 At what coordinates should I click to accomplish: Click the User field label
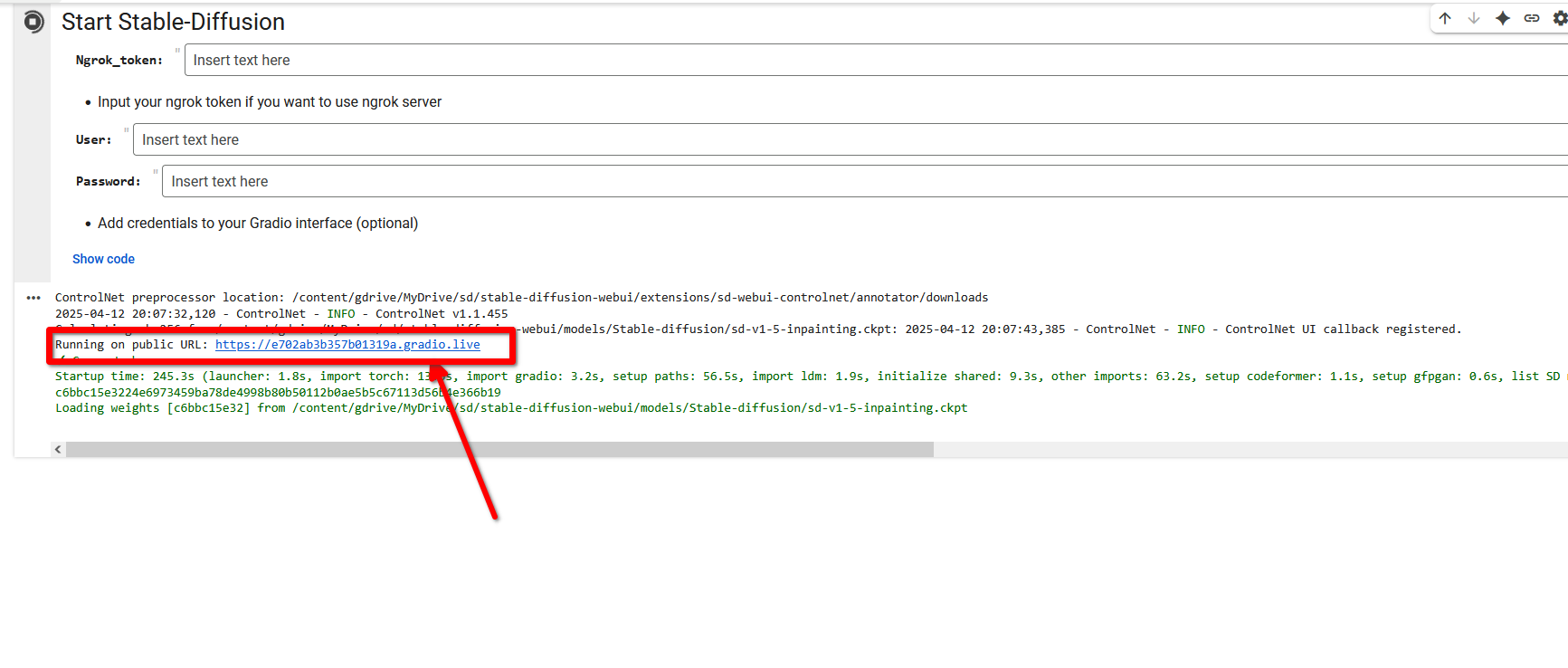tap(93, 140)
